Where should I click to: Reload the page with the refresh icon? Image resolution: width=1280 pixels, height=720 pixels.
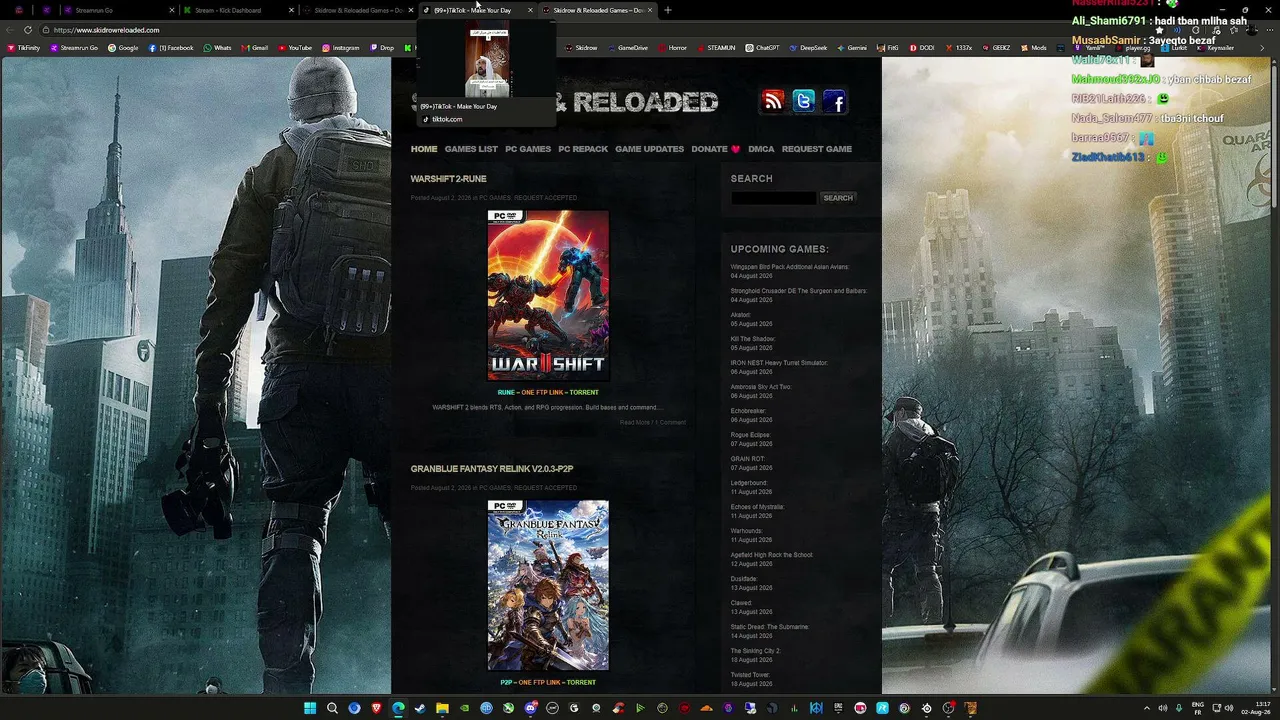tap(28, 30)
